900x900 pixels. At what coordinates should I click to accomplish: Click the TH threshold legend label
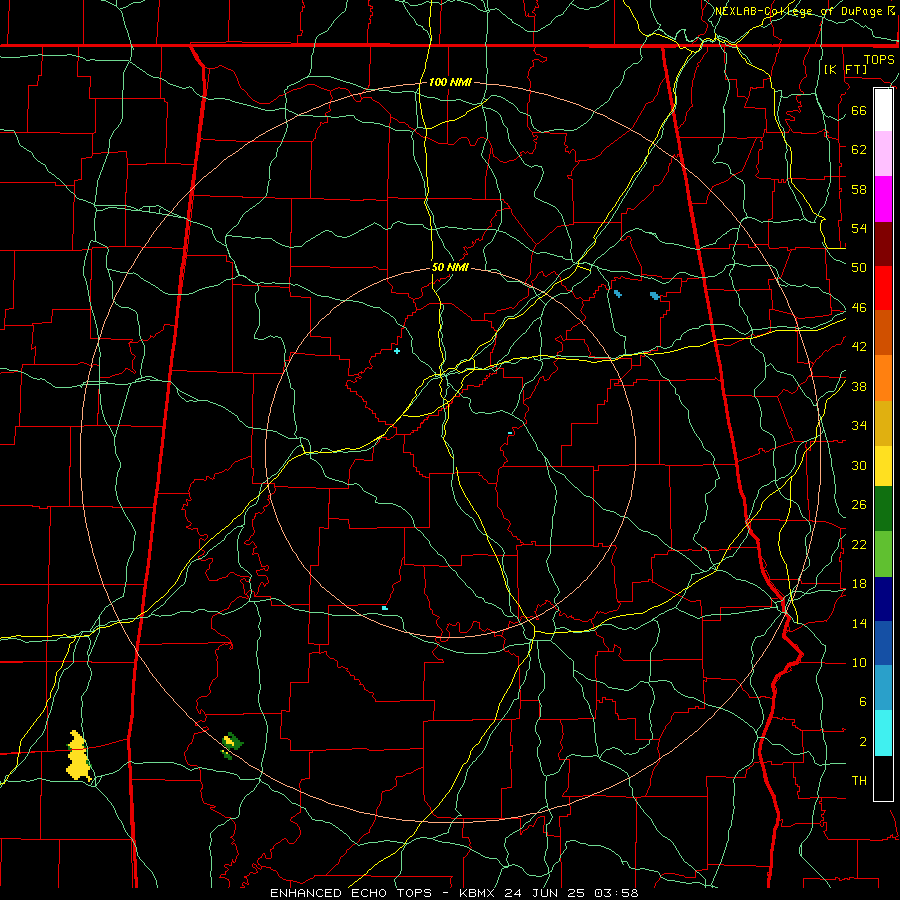tap(859, 781)
